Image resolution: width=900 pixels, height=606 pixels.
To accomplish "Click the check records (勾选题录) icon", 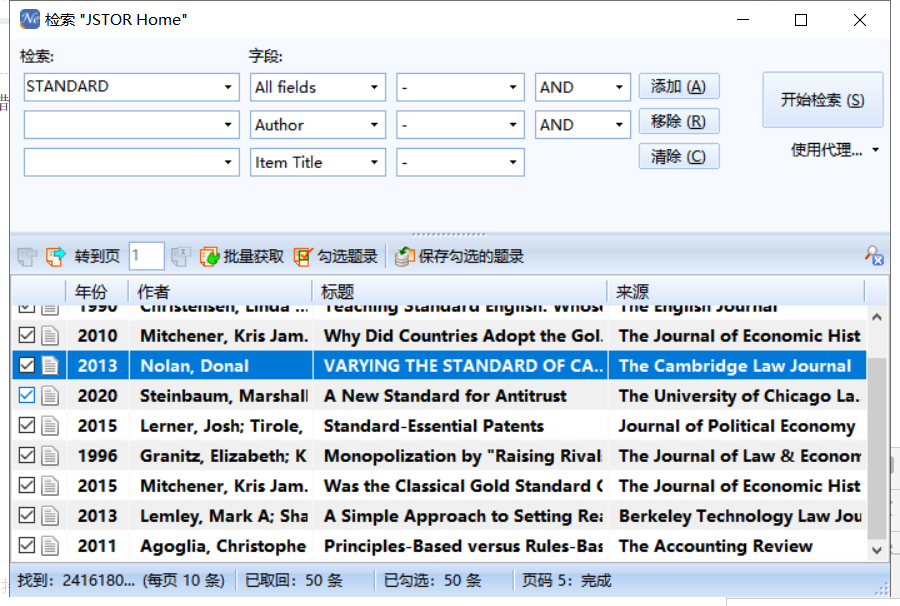I will [304, 257].
